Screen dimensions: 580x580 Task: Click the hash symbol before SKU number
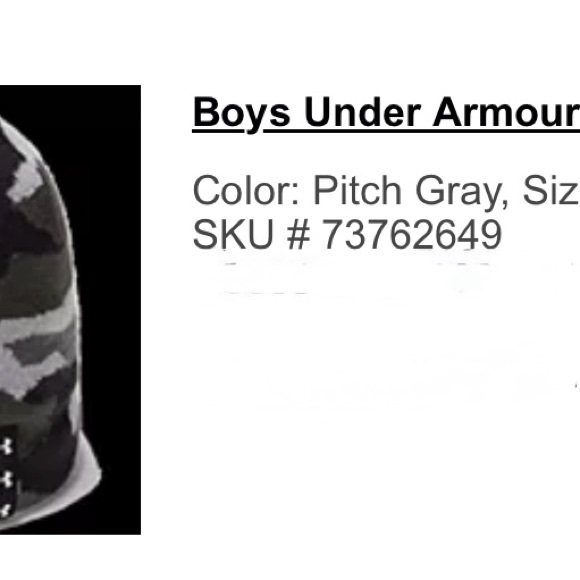[298, 234]
